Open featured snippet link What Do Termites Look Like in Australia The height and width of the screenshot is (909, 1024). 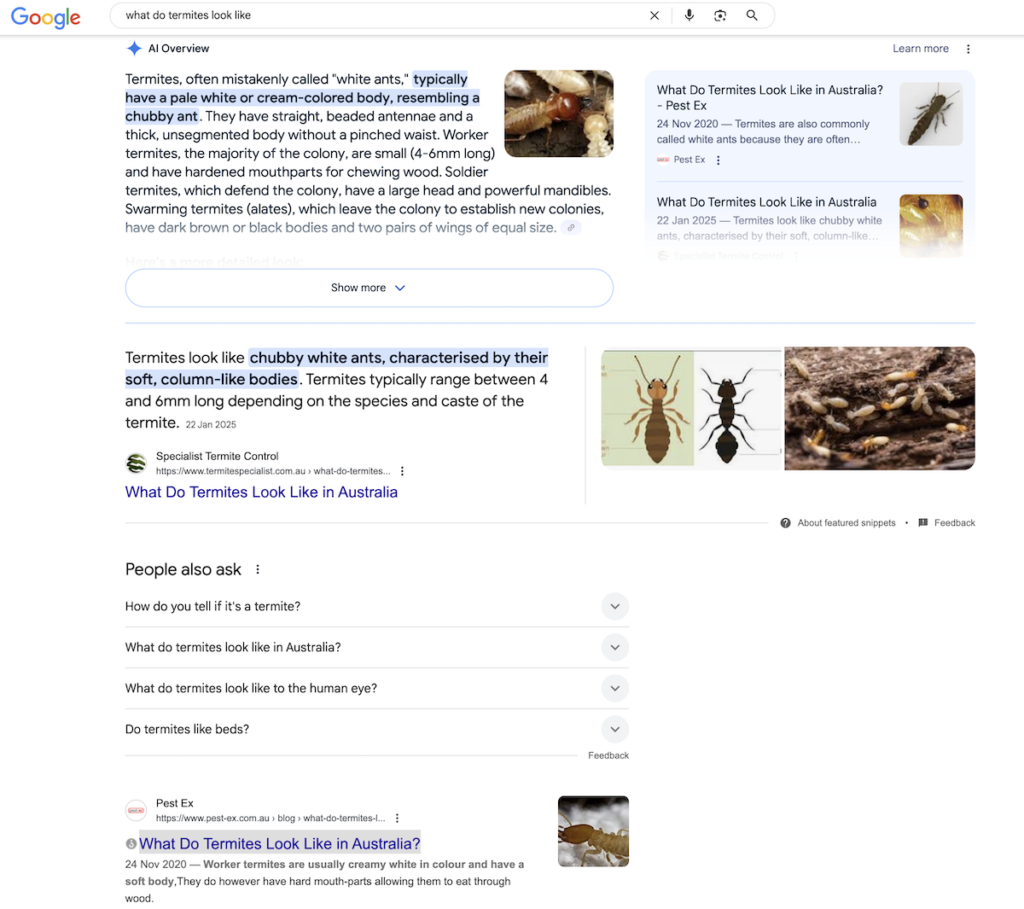tap(261, 492)
